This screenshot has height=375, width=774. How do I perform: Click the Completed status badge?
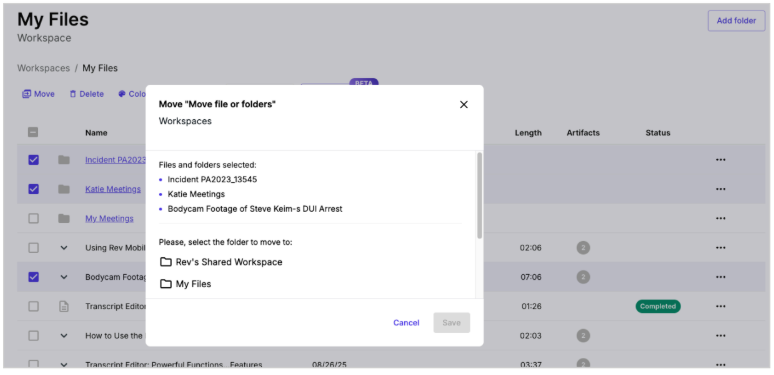(x=658, y=306)
